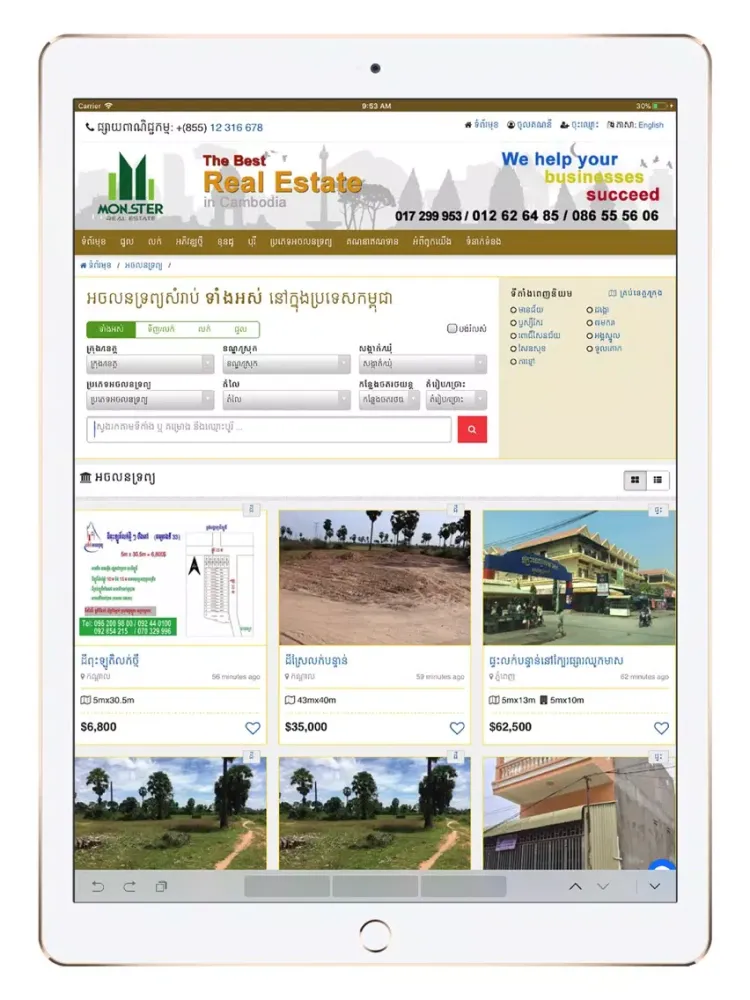Open the sort-by dropdown beside the parking filter
This screenshot has width=750, height=1000.
pos(456,399)
